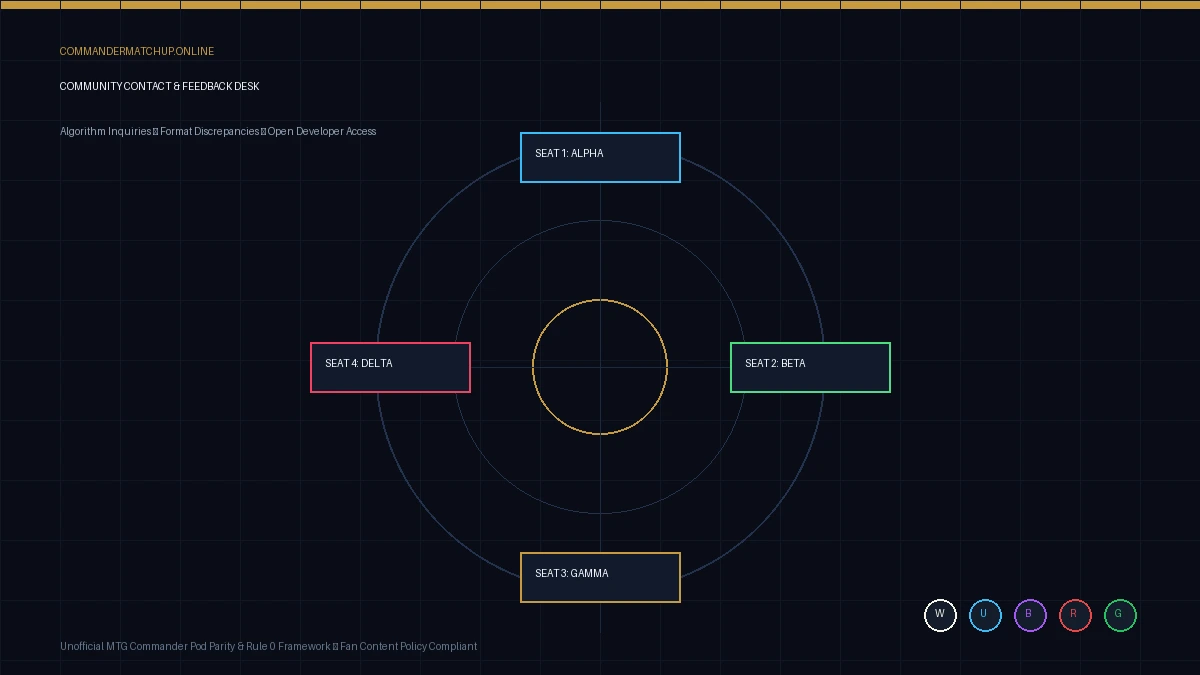Click the Algorithm Inquiries subtitle line
Image resolution: width=1200 pixels, height=675 pixels.
(218, 132)
